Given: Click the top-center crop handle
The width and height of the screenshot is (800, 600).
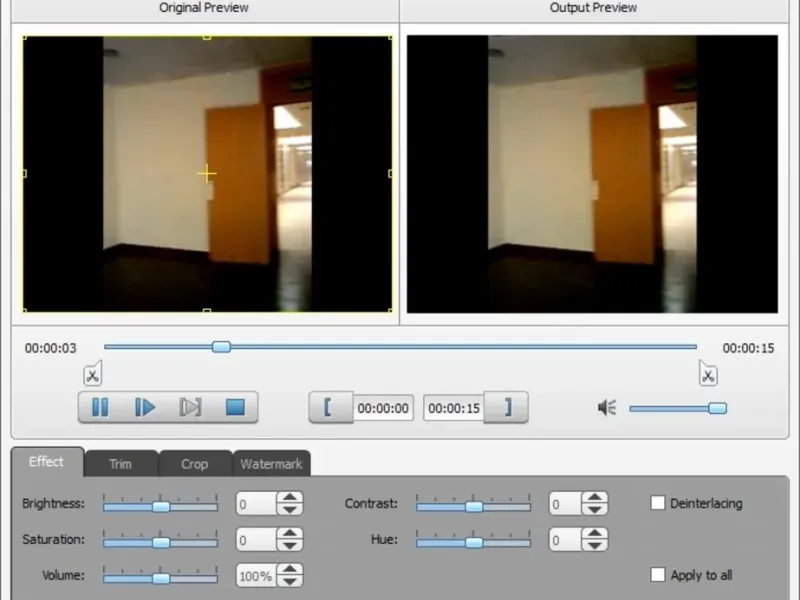Looking at the screenshot, I should pyautogui.click(x=207, y=37).
